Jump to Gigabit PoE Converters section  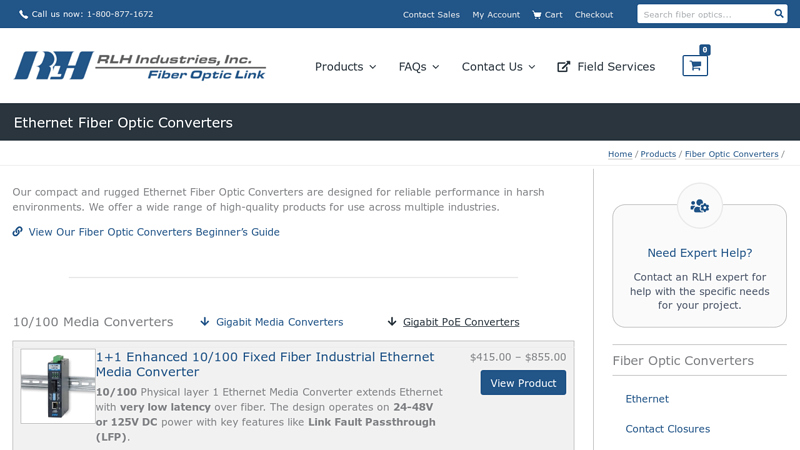tap(460, 322)
